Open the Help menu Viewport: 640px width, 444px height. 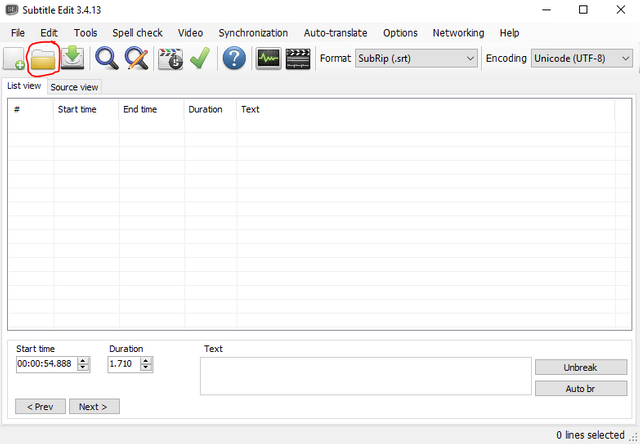coord(509,33)
